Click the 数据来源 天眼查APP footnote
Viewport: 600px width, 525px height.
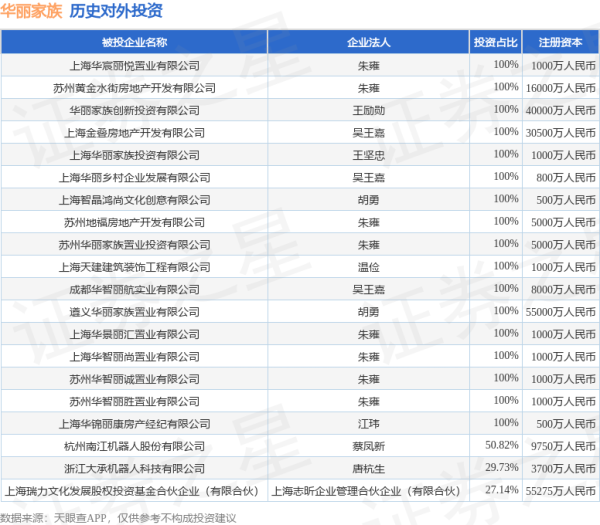coord(118,518)
